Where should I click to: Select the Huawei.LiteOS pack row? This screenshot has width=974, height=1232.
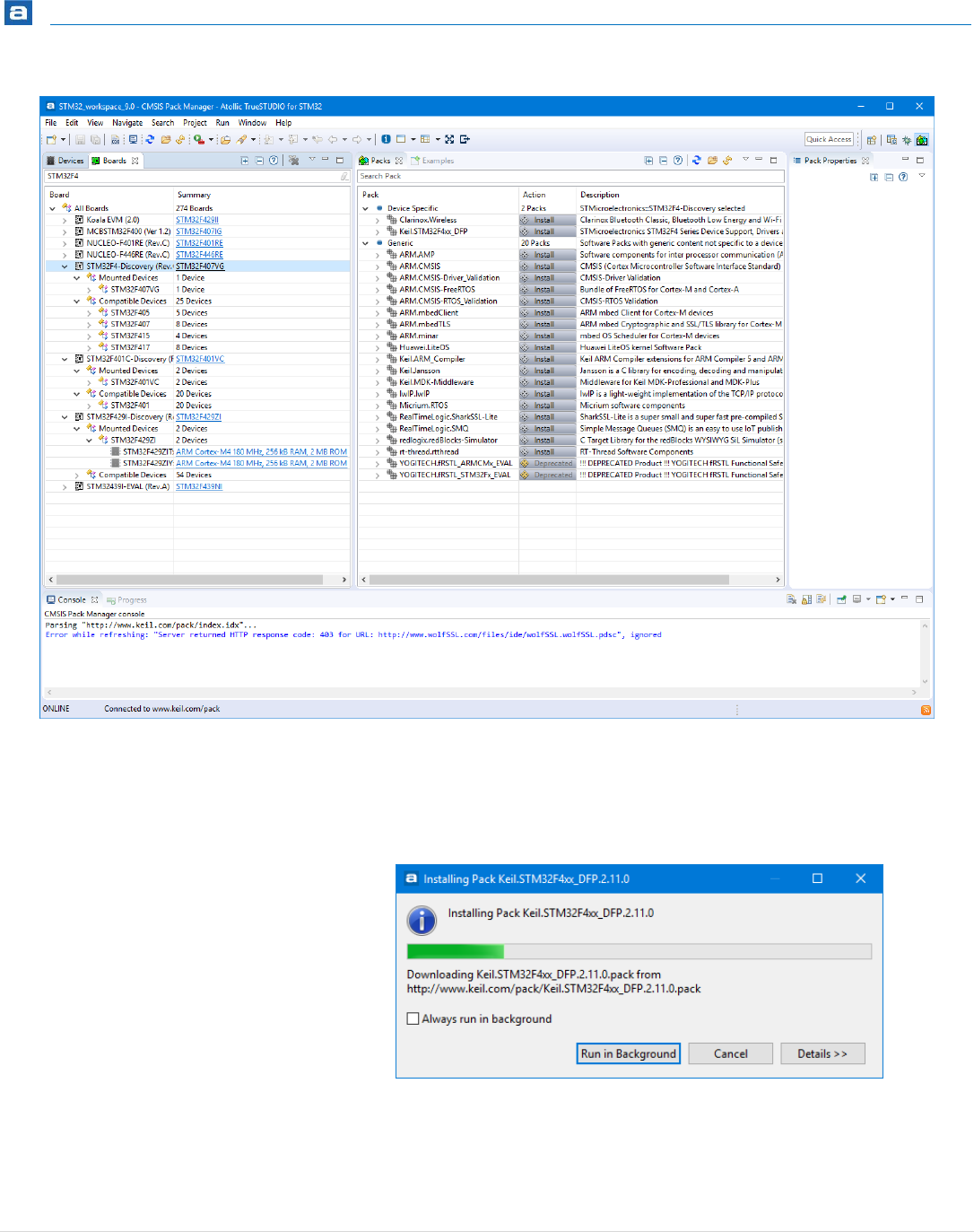[x=570, y=347]
